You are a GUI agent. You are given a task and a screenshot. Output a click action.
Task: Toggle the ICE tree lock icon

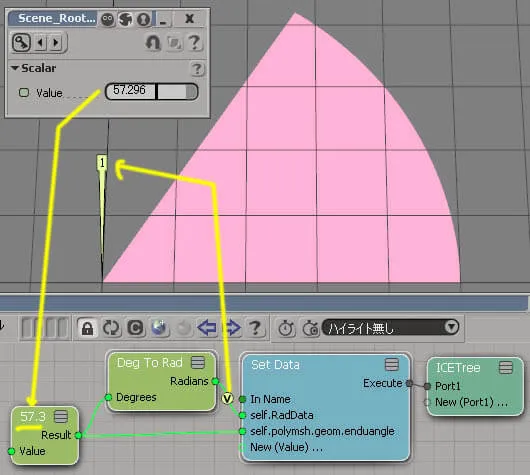pyautogui.click(x=88, y=328)
